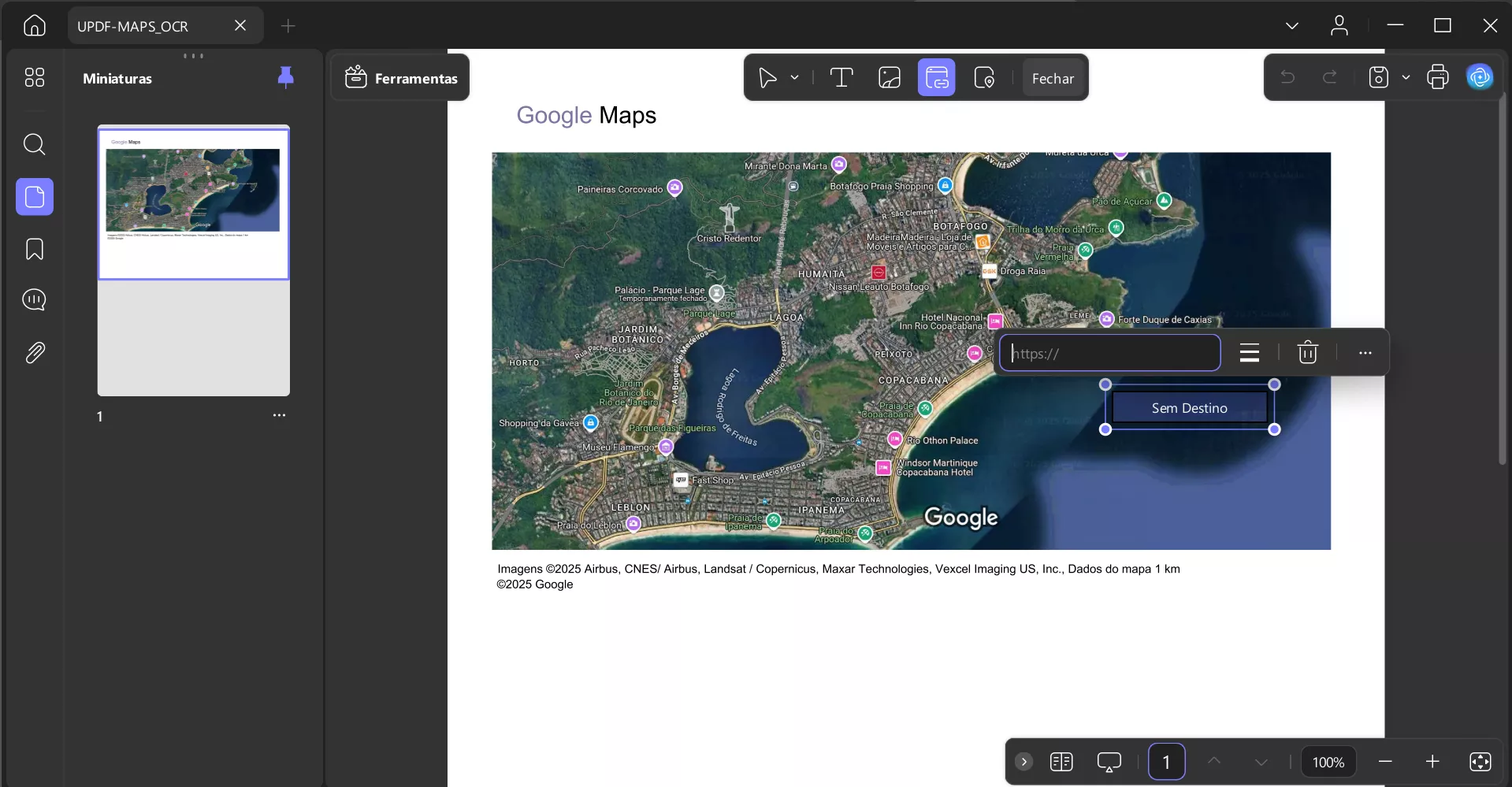Select the page location link tool
Viewport: 1512px width, 787px height.
(x=984, y=78)
